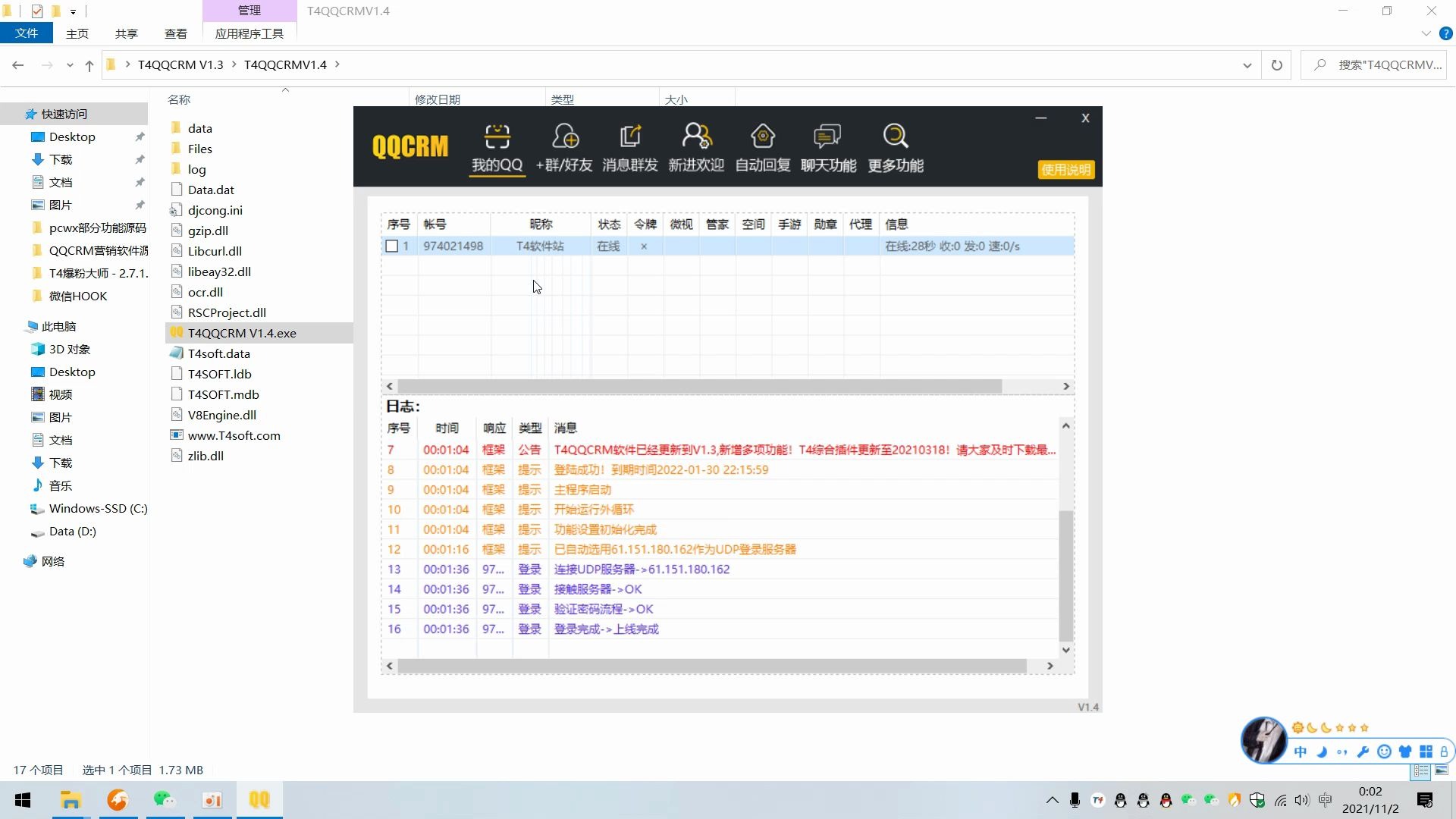Image resolution: width=1456 pixels, height=819 pixels.
Task: Switch to the 共享 ribbon tab
Action: click(127, 33)
